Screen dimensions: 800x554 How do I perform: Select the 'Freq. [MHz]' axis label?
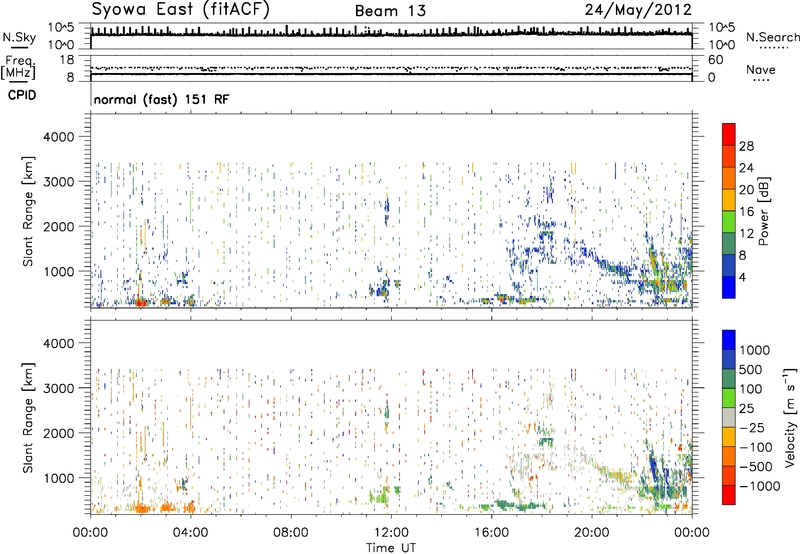18,68
